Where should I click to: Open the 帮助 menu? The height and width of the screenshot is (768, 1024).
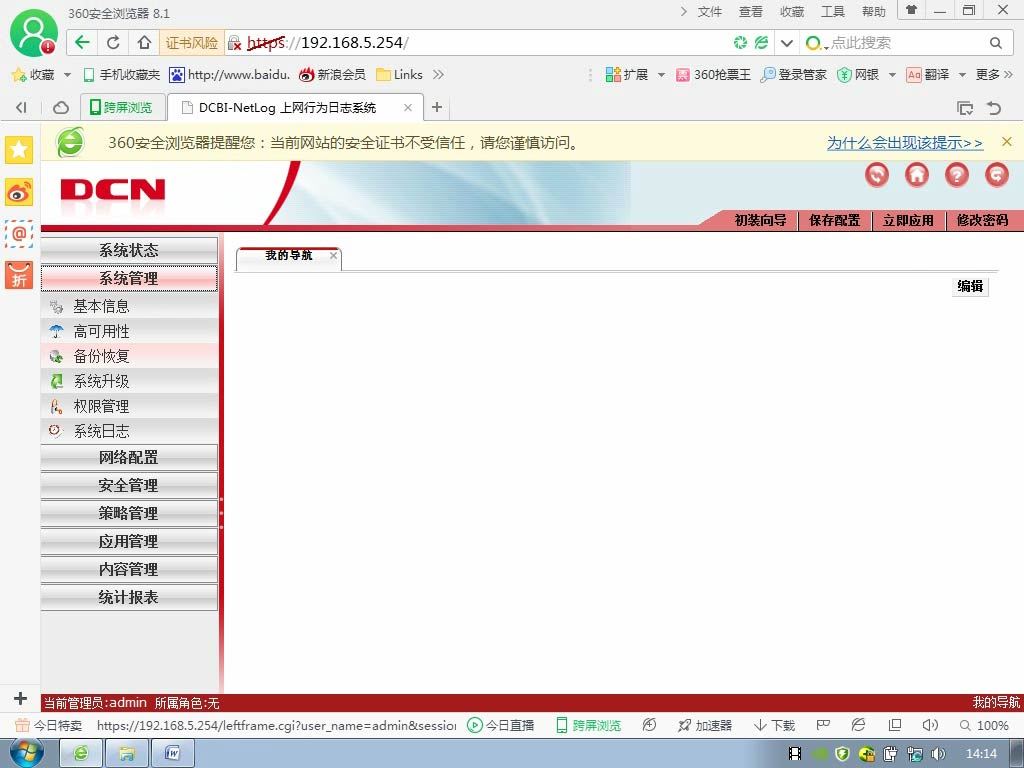(873, 12)
